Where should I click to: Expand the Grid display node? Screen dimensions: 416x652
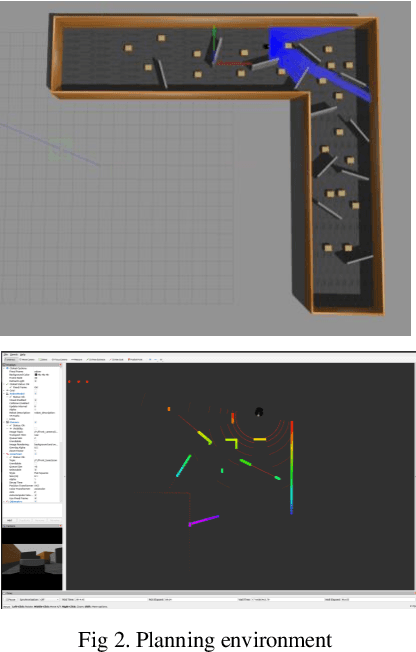pyautogui.click(x=4, y=390)
